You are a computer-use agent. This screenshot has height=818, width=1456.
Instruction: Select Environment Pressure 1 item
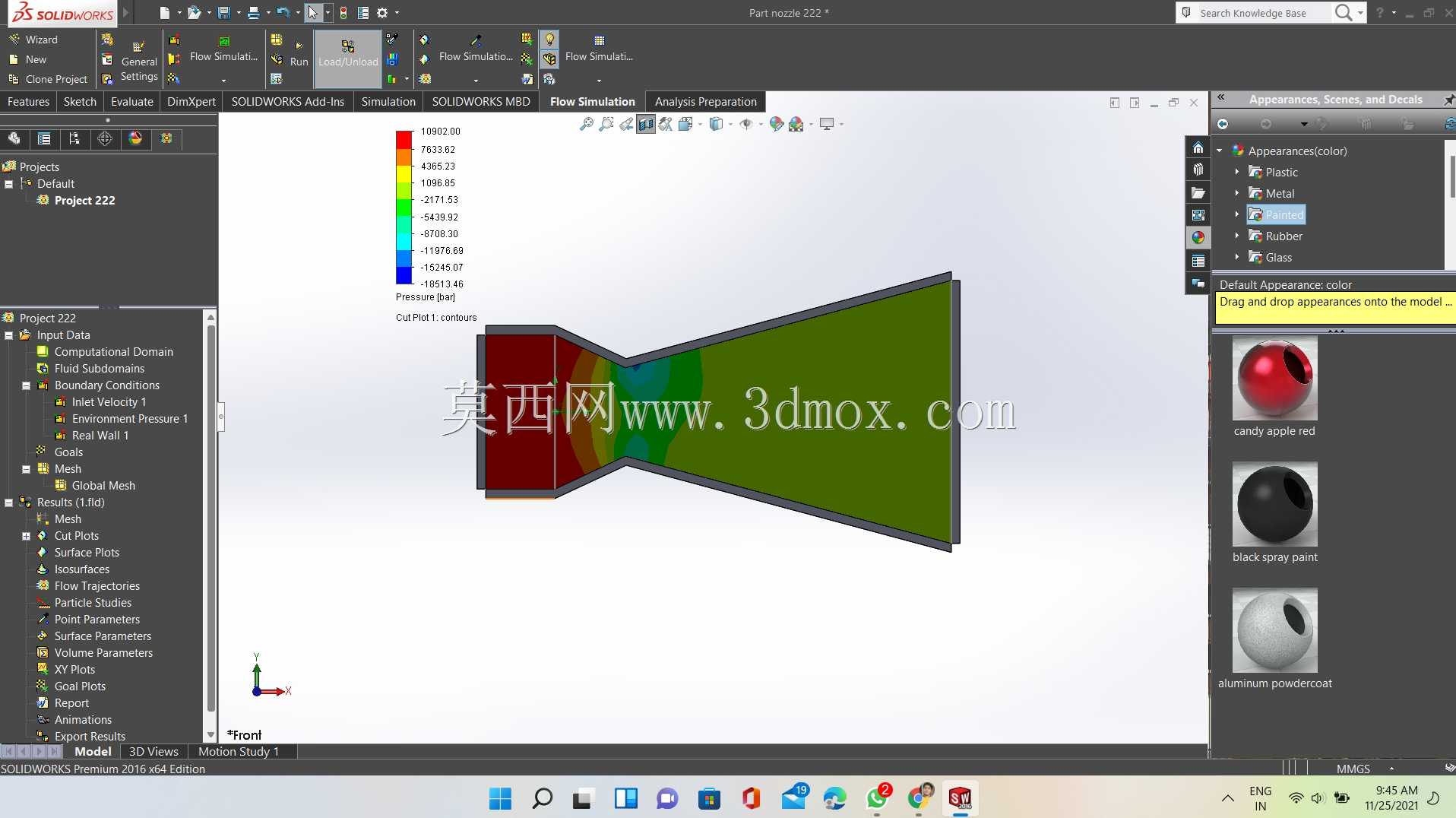(129, 419)
